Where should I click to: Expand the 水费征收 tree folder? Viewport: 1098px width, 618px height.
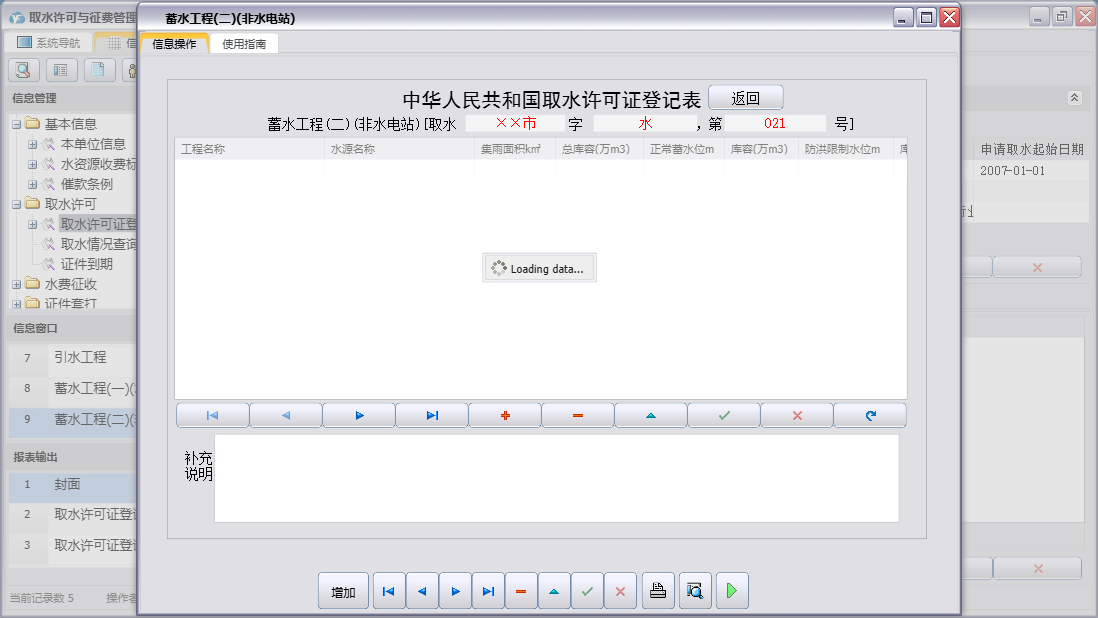point(17,285)
